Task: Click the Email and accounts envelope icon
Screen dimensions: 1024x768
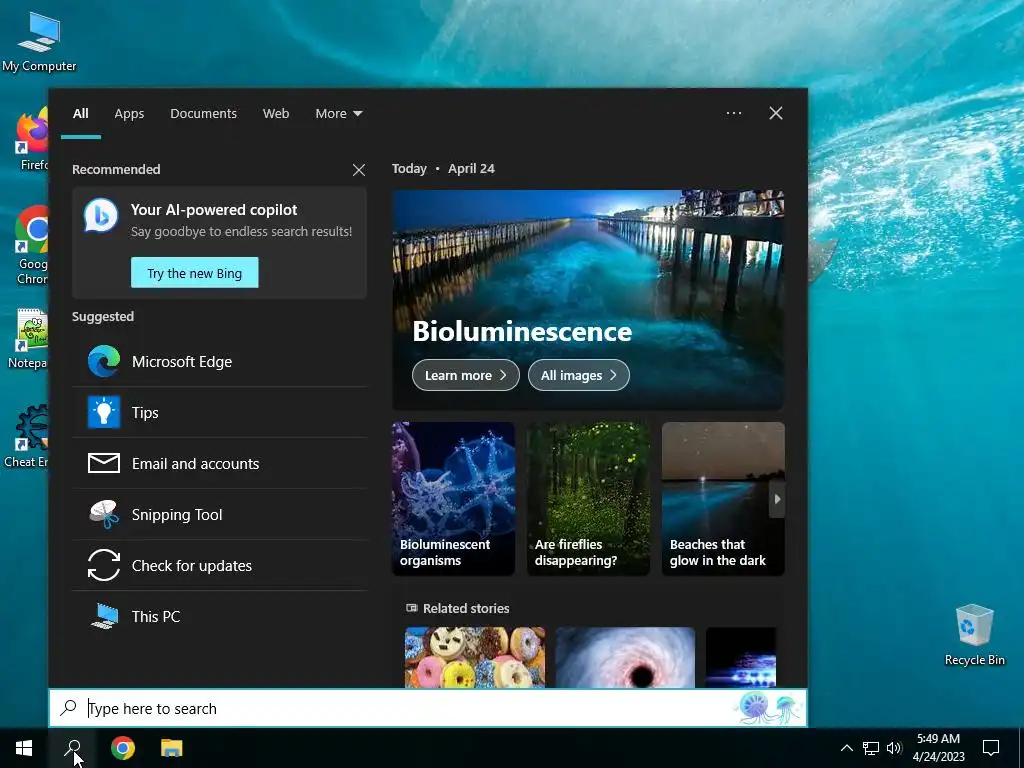Action: tap(104, 463)
